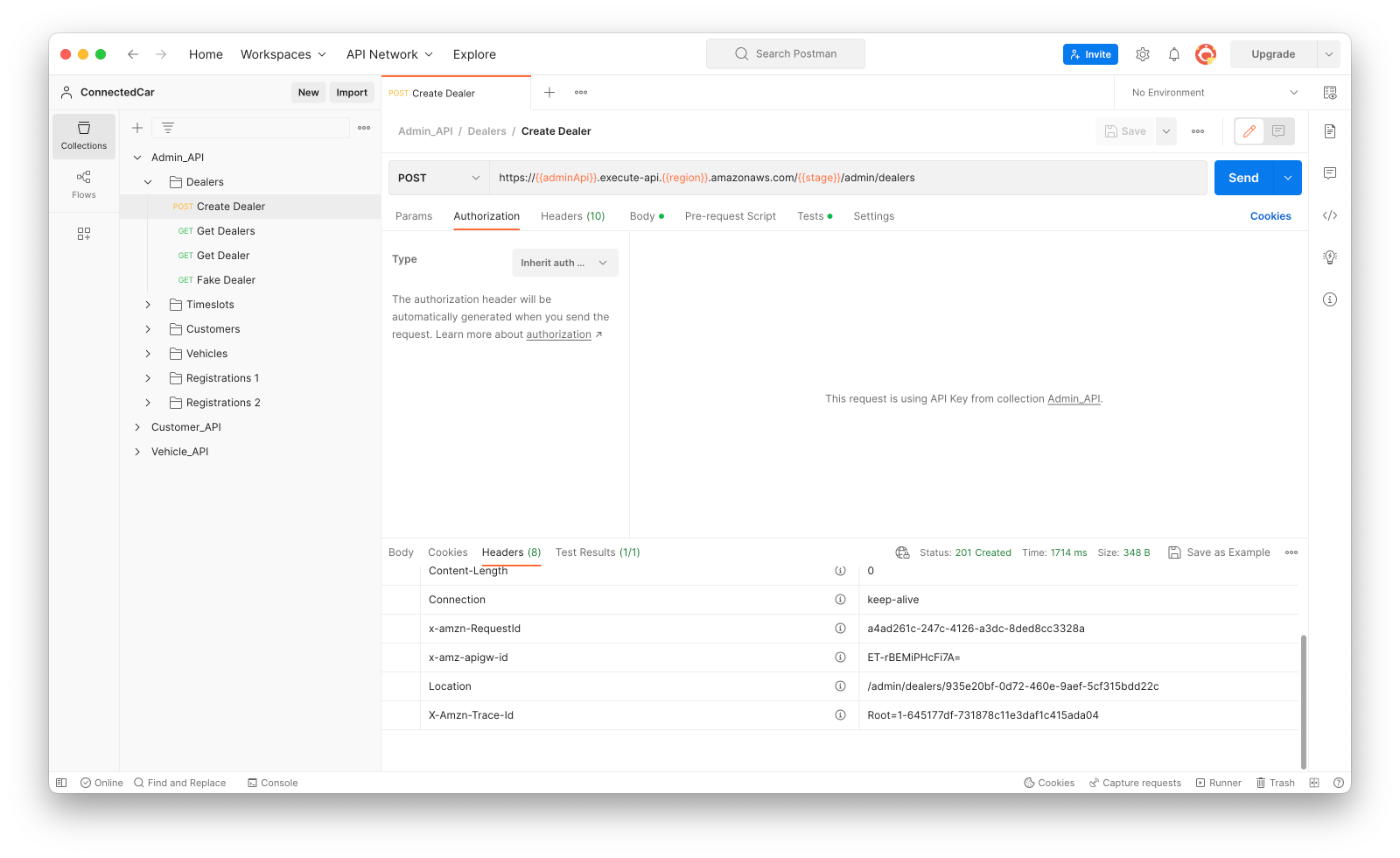The width and height of the screenshot is (1400, 858).
Task: Open the two-pane layout icon in status bar
Action: (1314, 783)
